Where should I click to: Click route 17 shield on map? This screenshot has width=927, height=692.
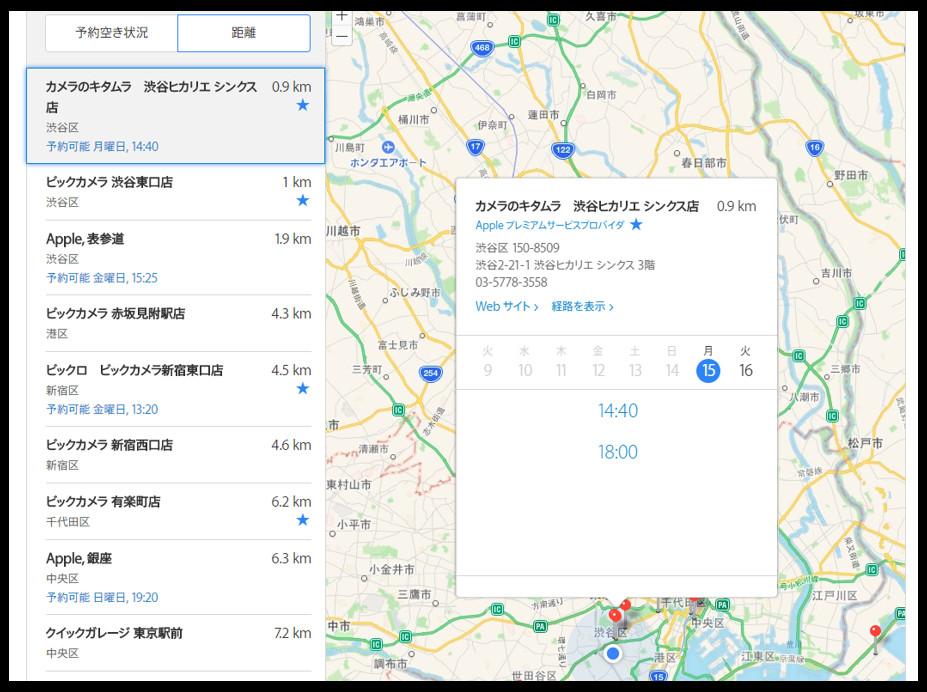coord(475,147)
